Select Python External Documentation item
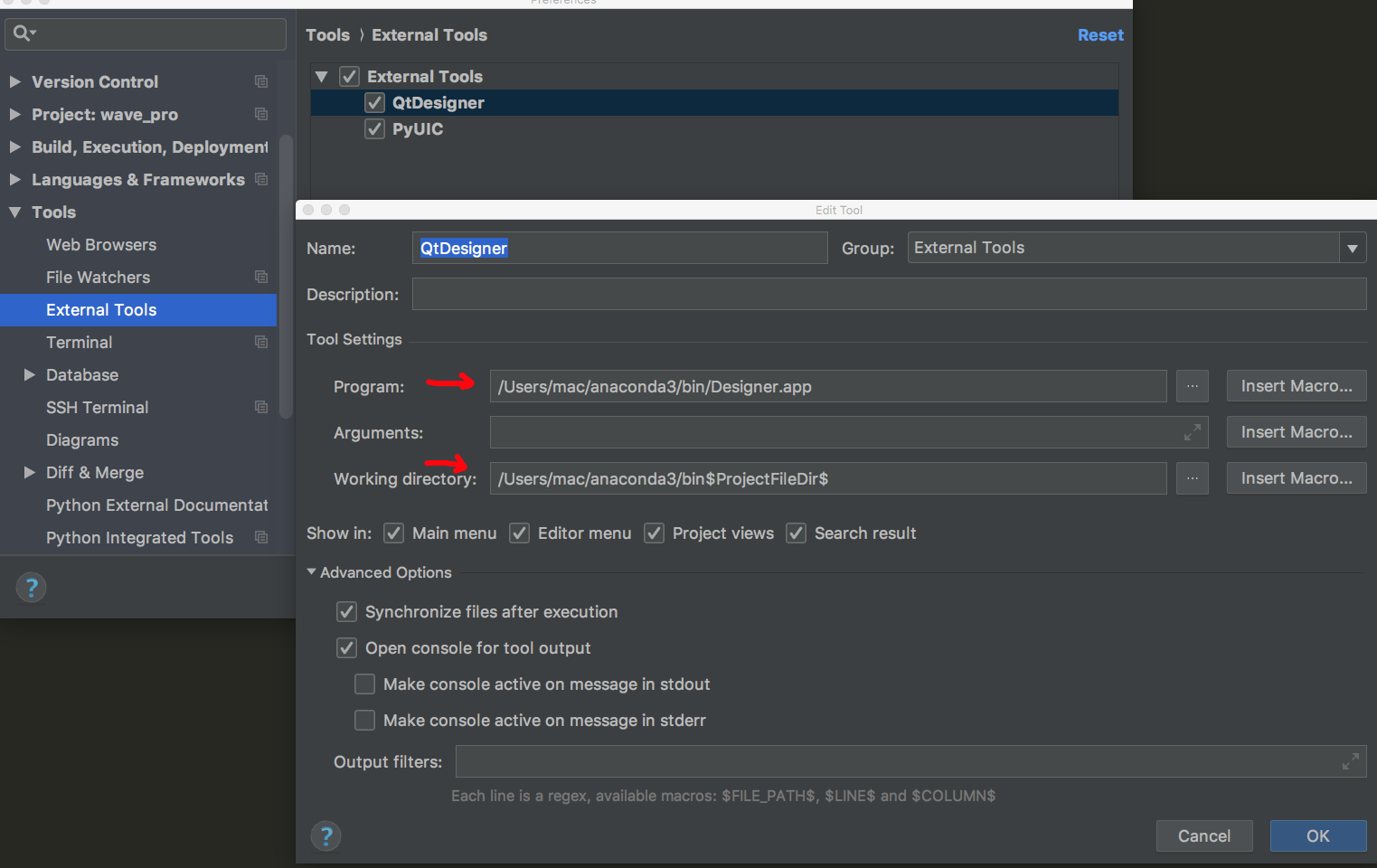The width and height of the screenshot is (1377, 868). (x=157, y=505)
